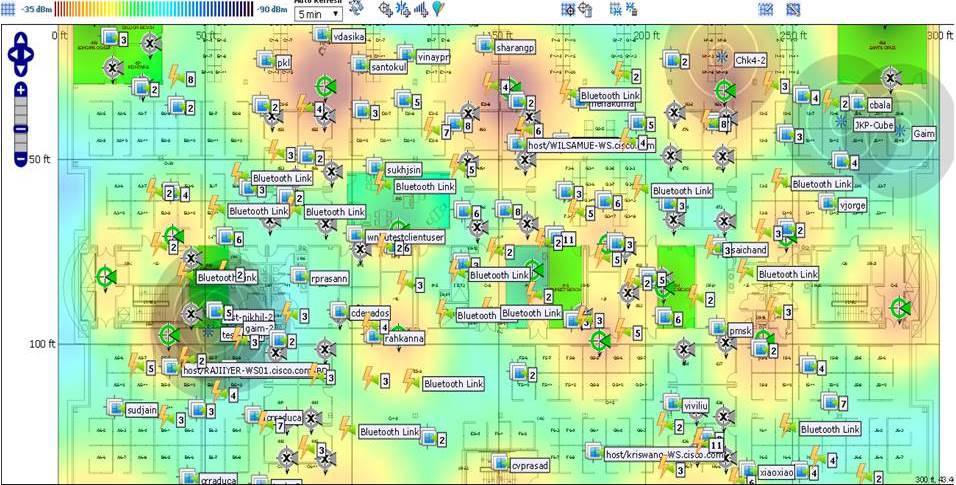
Task: Select the vdasika client label
Action: pyautogui.click(x=348, y=37)
